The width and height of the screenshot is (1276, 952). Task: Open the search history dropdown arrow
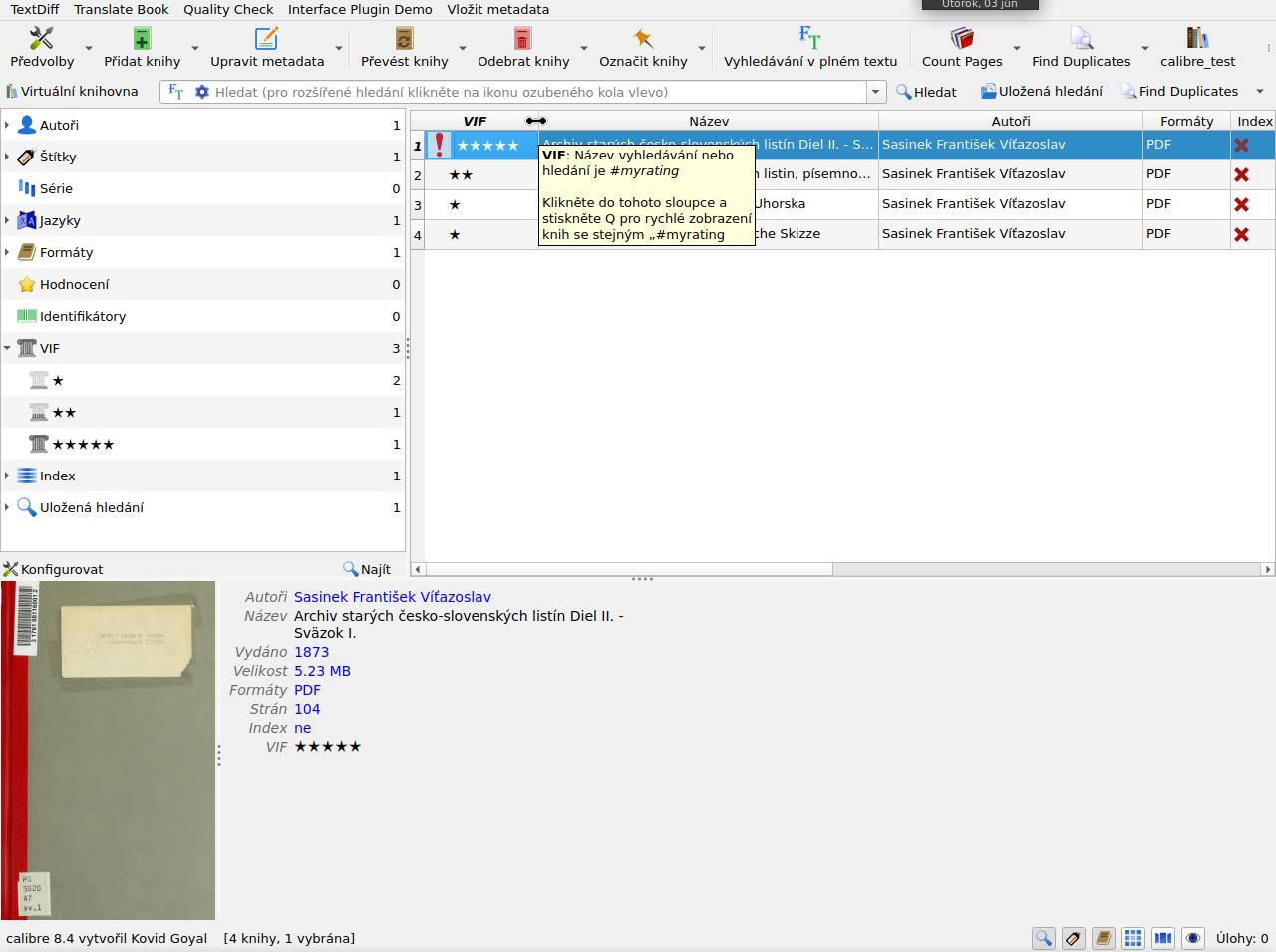(876, 92)
